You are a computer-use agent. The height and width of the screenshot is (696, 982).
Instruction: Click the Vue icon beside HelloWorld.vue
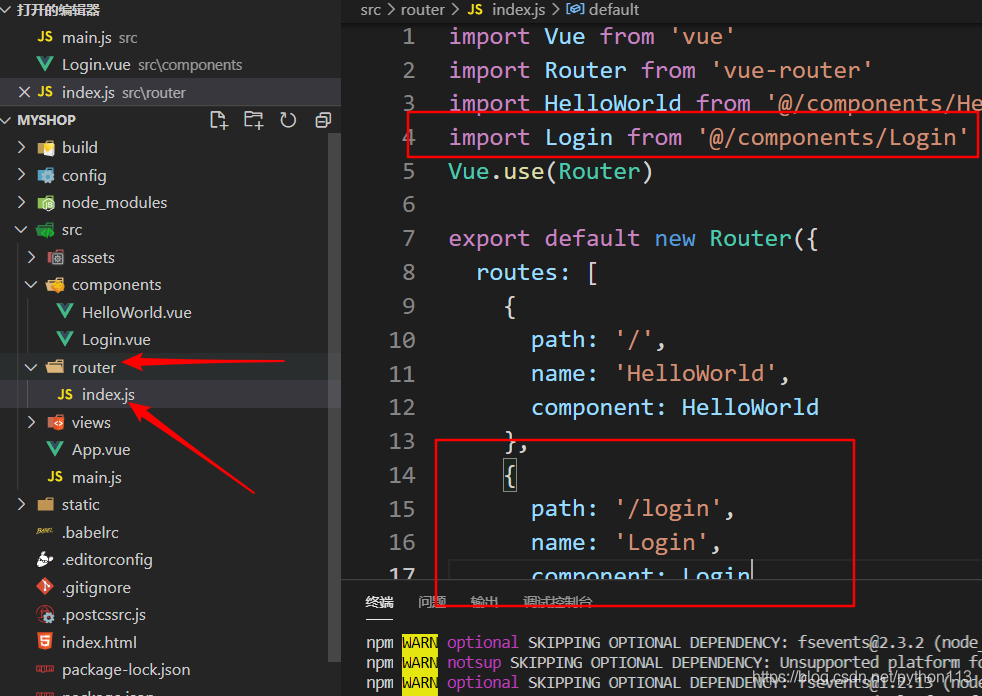coord(65,311)
